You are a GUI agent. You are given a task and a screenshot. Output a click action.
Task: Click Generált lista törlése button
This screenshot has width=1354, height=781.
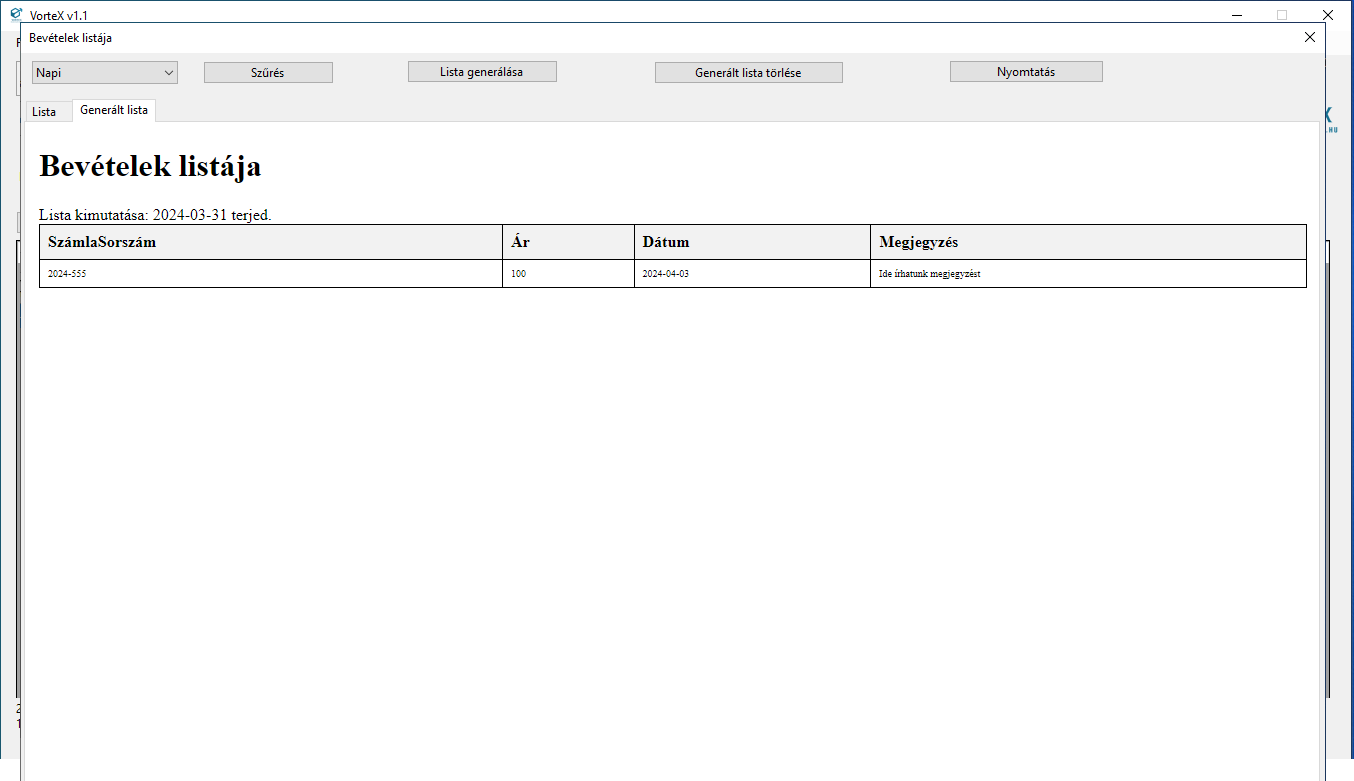pyautogui.click(x=748, y=73)
